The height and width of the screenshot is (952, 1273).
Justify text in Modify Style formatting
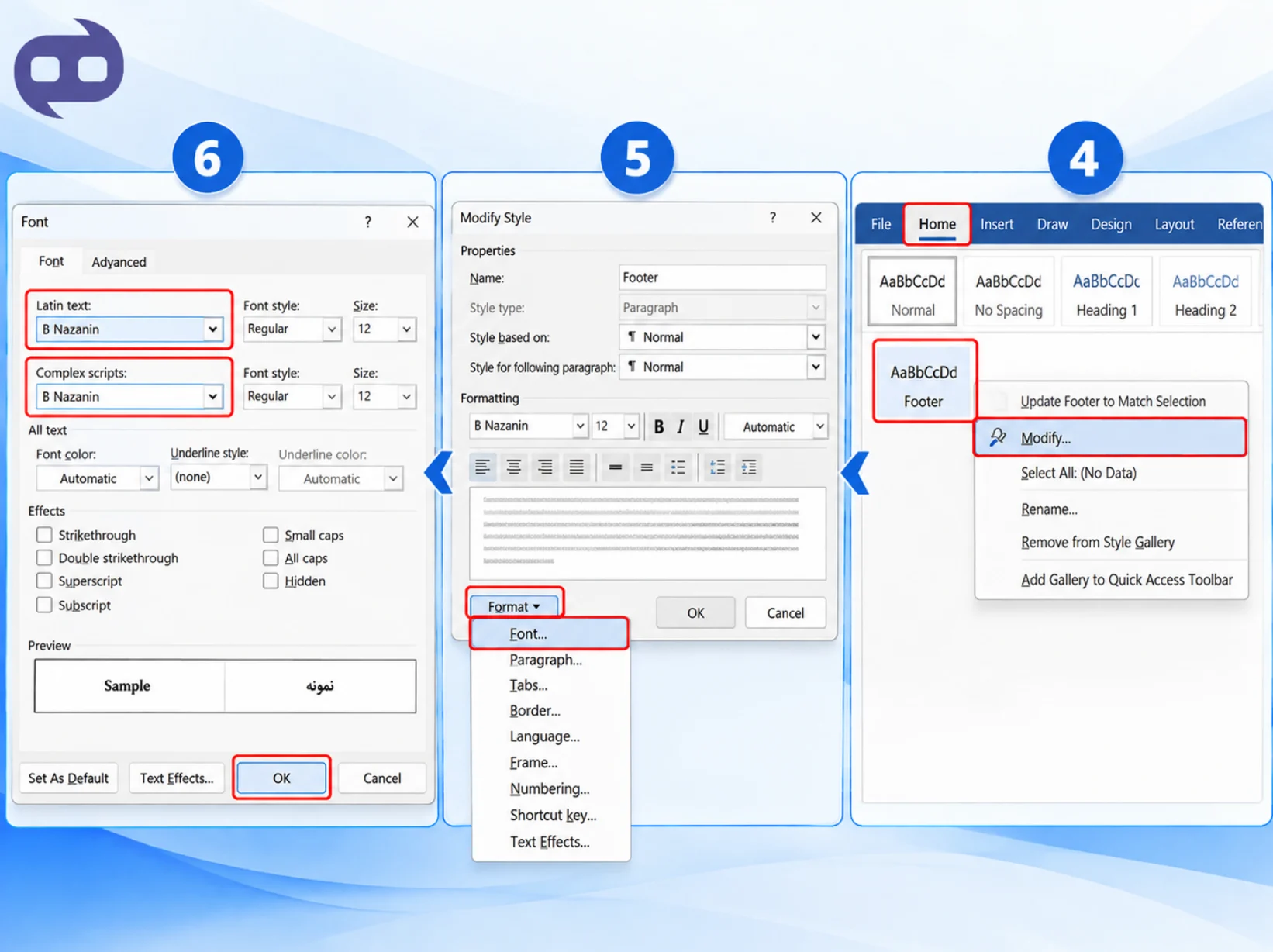point(576,467)
